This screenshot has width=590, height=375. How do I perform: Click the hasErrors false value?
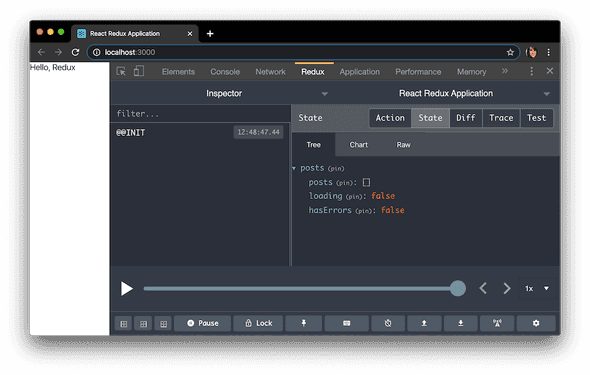tap(392, 210)
